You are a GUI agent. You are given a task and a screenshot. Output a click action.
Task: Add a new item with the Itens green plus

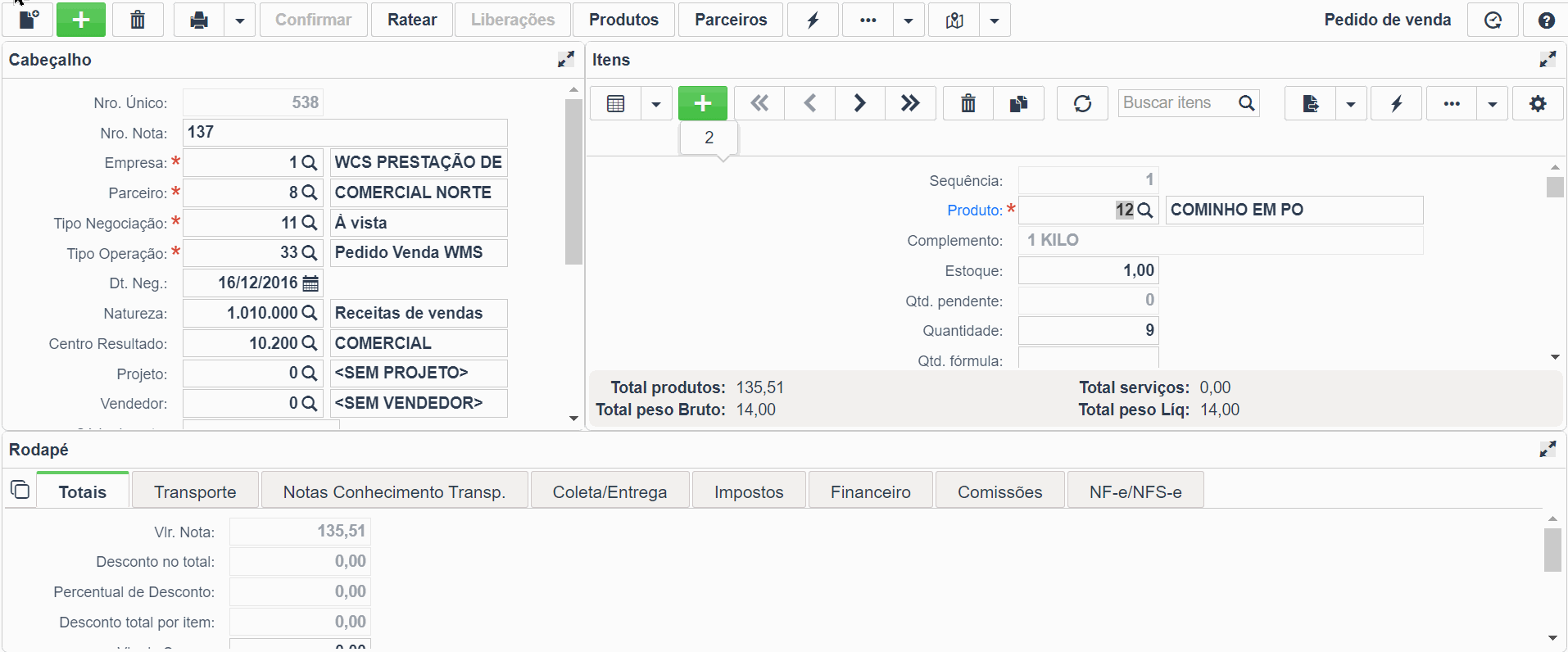(703, 103)
